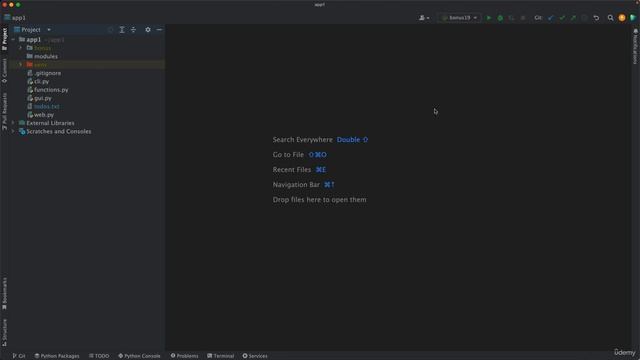The height and width of the screenshot is (360, 640).
Task: Select todos.txt in project tree
Action: click(47, 106)
